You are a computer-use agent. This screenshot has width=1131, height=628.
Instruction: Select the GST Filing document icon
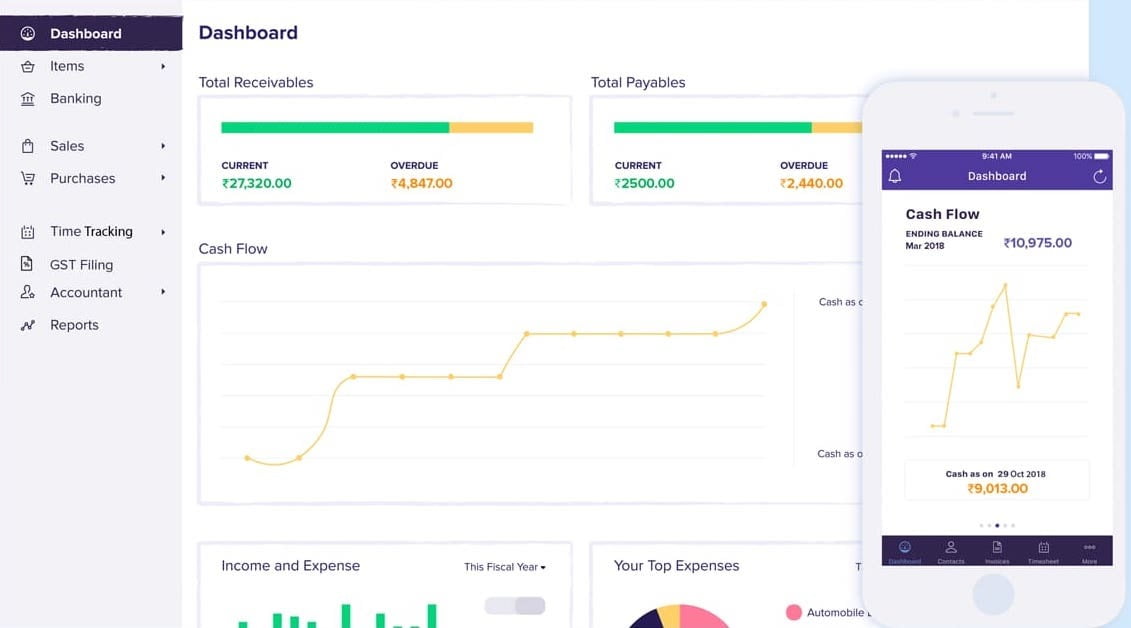27,264
